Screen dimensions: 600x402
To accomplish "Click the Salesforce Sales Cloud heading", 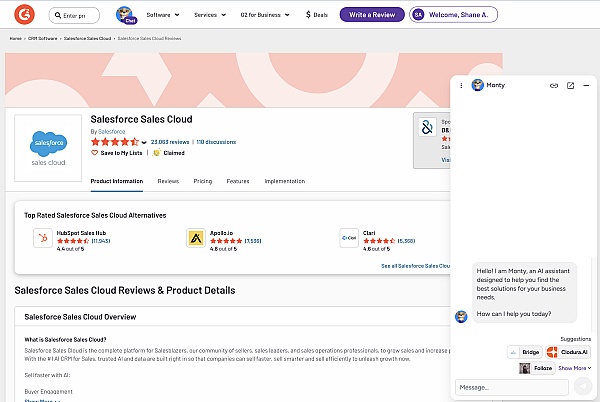I will click(142, 119).
